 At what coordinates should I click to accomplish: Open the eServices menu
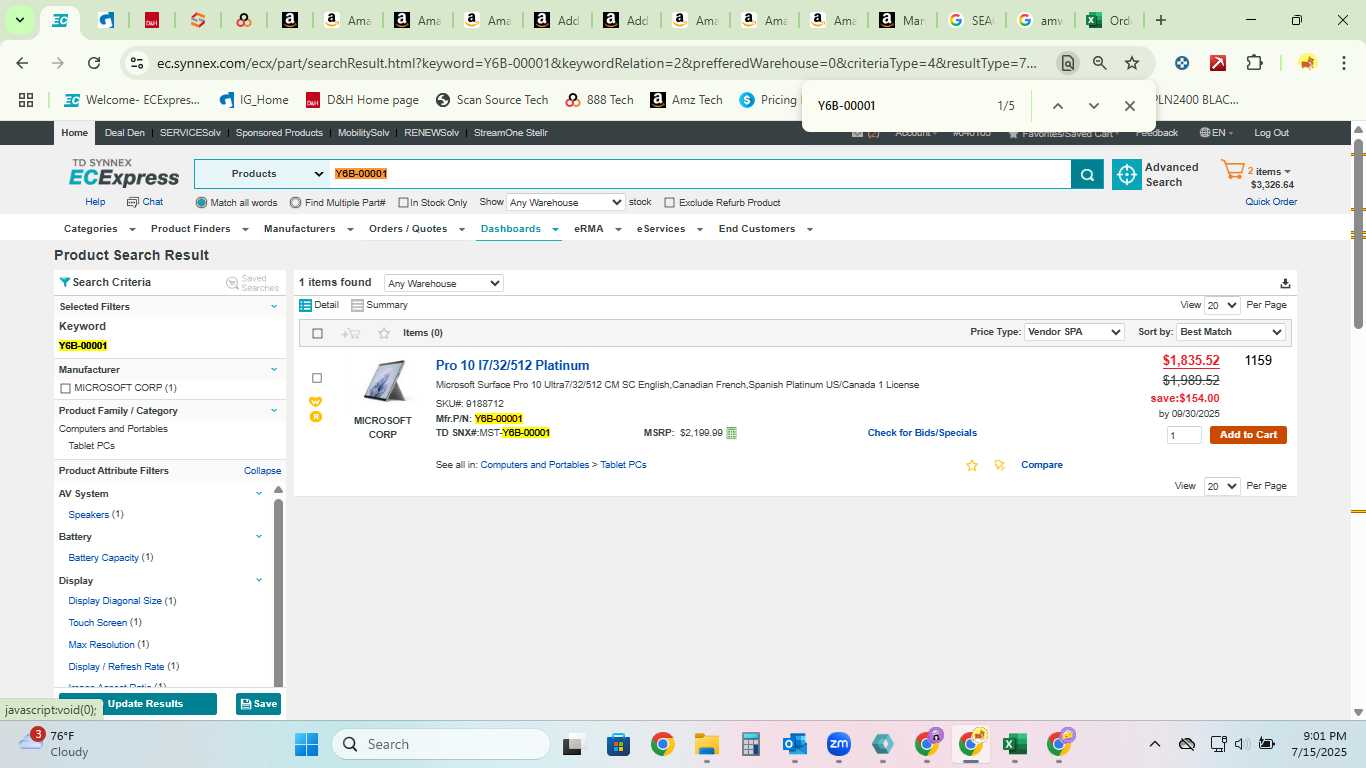coord(670,229)
